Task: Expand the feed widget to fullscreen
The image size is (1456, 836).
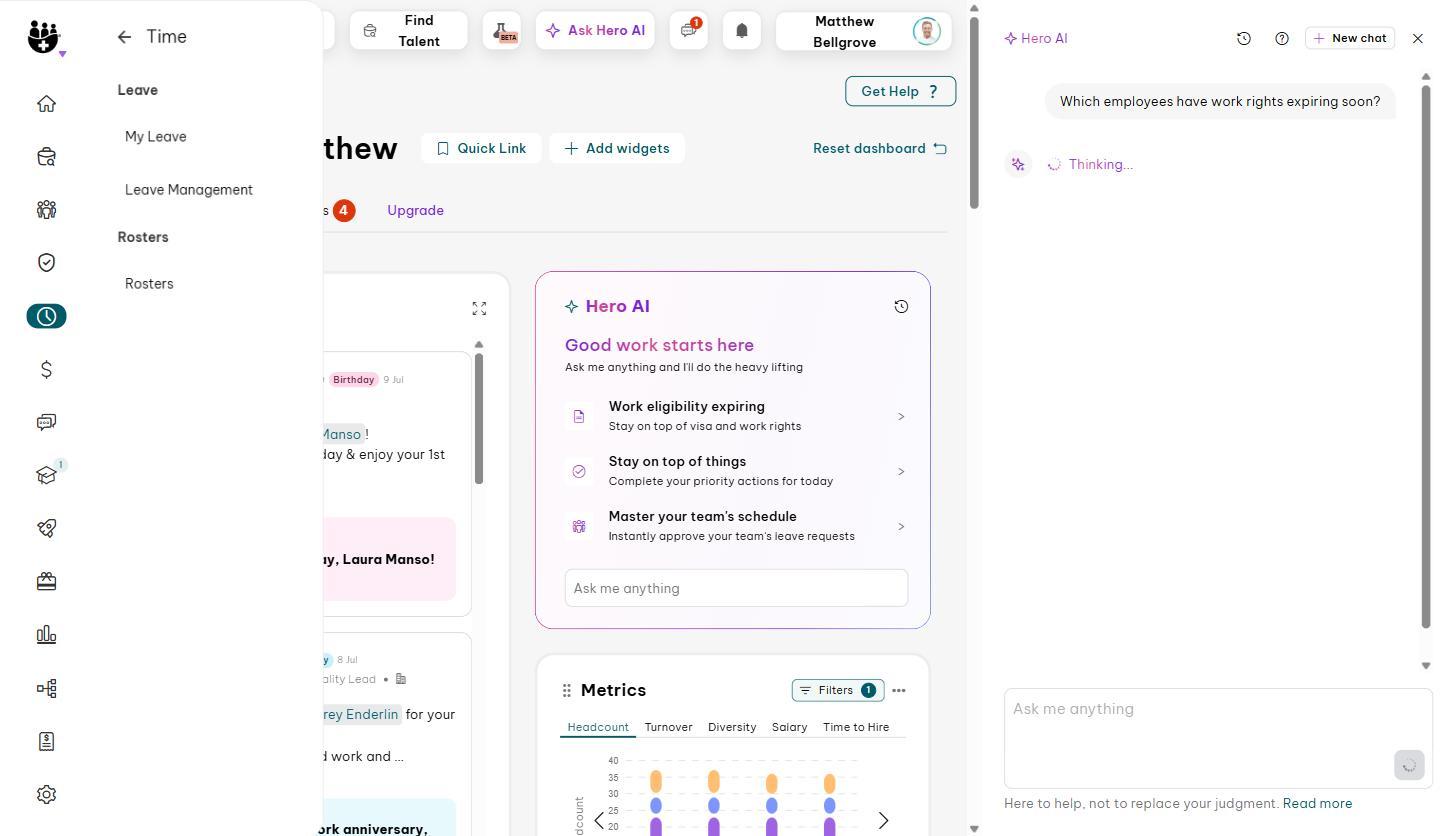Action: click(479, 309)
